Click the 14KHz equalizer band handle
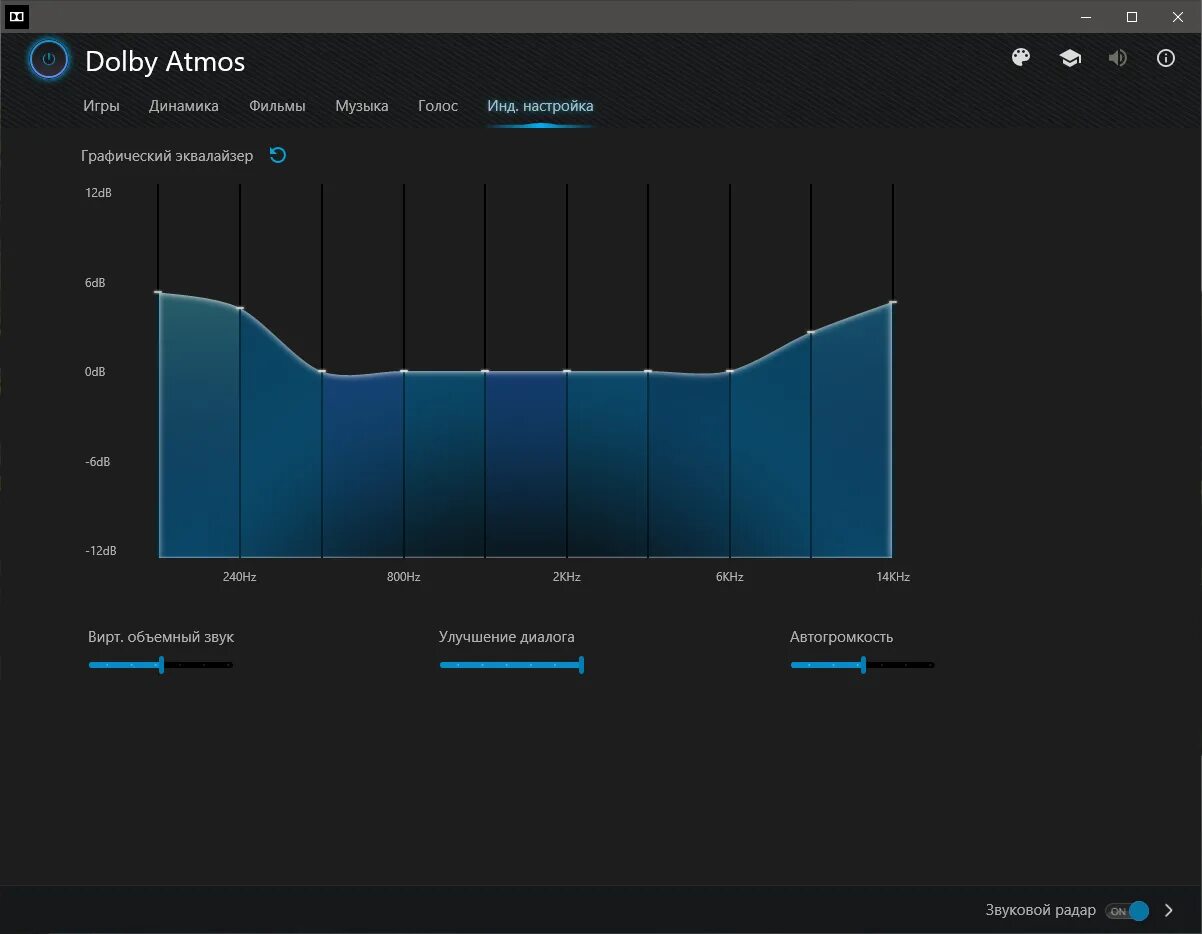The image size is (1202, 934). (x=892, y=302)
